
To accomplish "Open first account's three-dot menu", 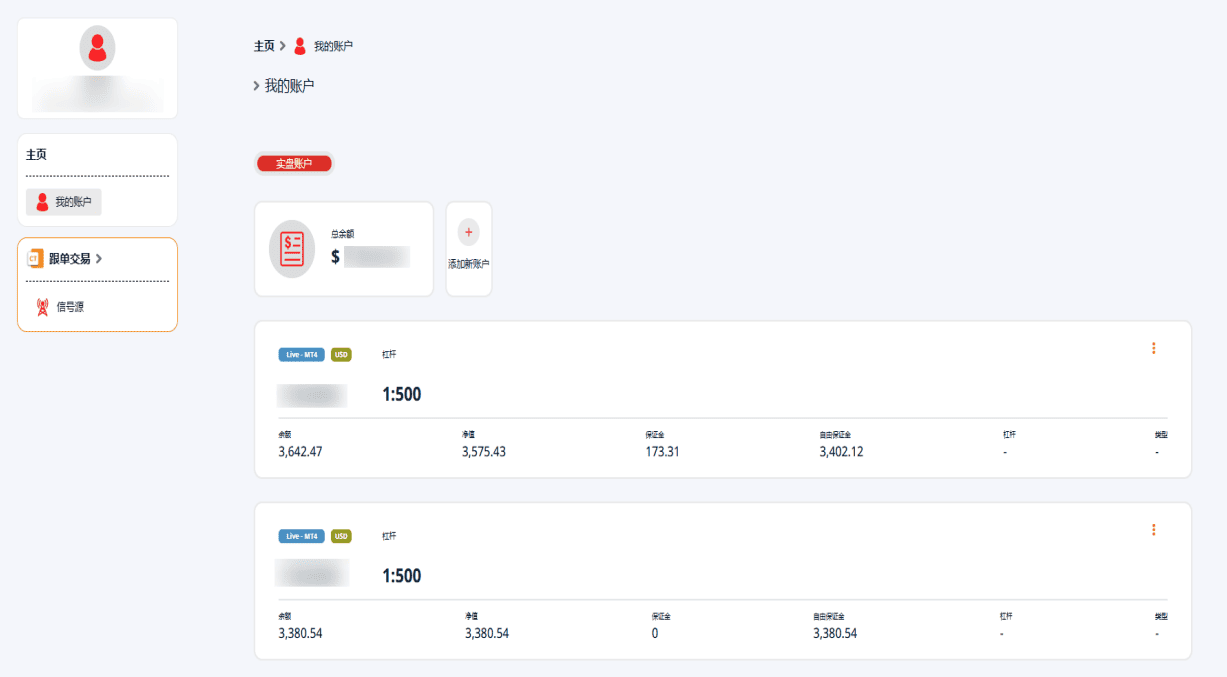I will [x=1153, y=348].
